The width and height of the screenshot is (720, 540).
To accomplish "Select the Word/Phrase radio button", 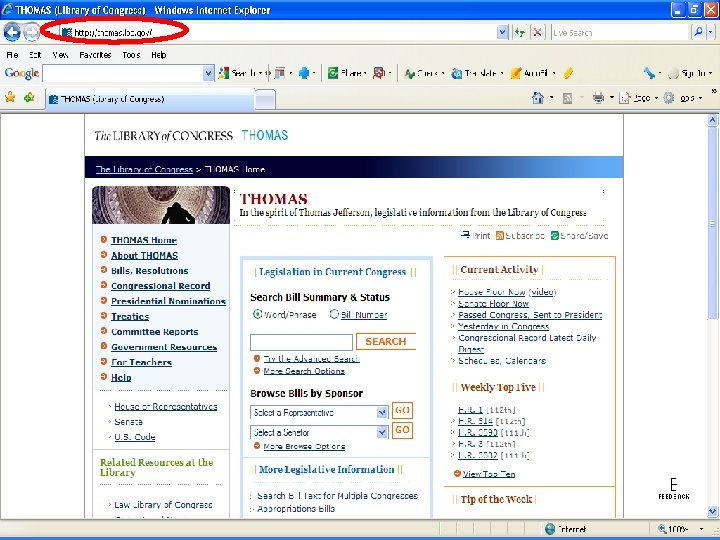I will click(257, 314).
